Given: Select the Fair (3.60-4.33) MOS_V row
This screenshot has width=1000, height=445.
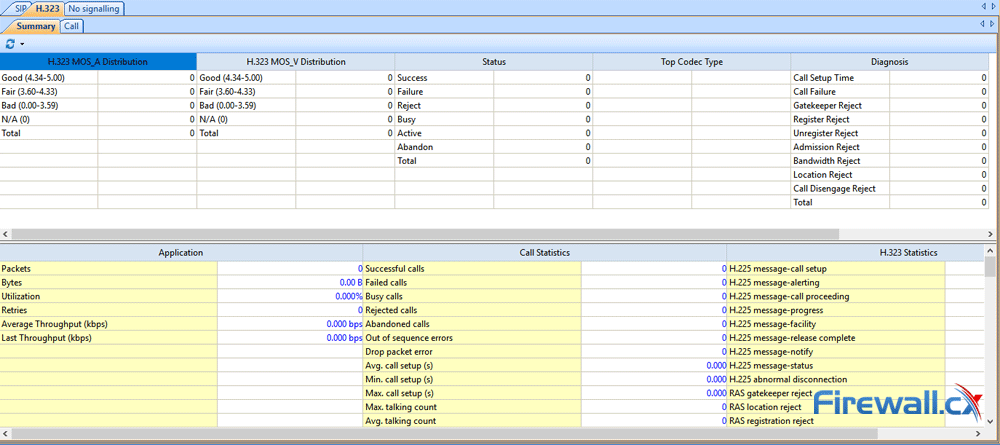Looking at the screenshot, I should click(296, 91).
